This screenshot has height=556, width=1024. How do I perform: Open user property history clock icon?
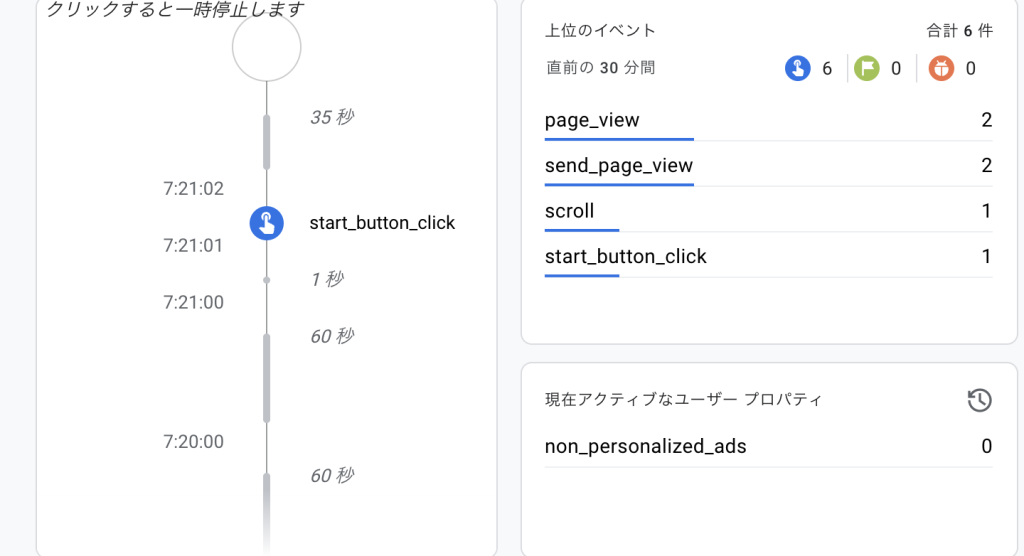pyautogui.click(x=979, y=400)
